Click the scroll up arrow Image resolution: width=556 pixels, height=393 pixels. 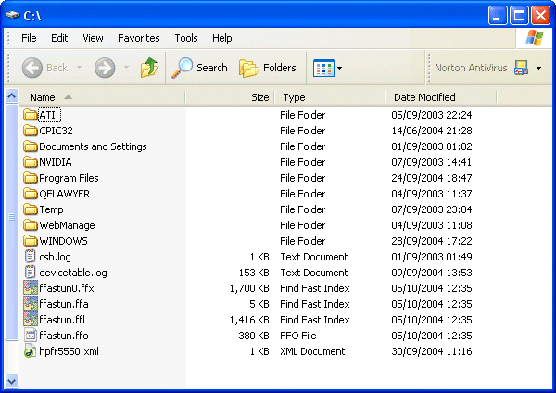coord(12,96)
